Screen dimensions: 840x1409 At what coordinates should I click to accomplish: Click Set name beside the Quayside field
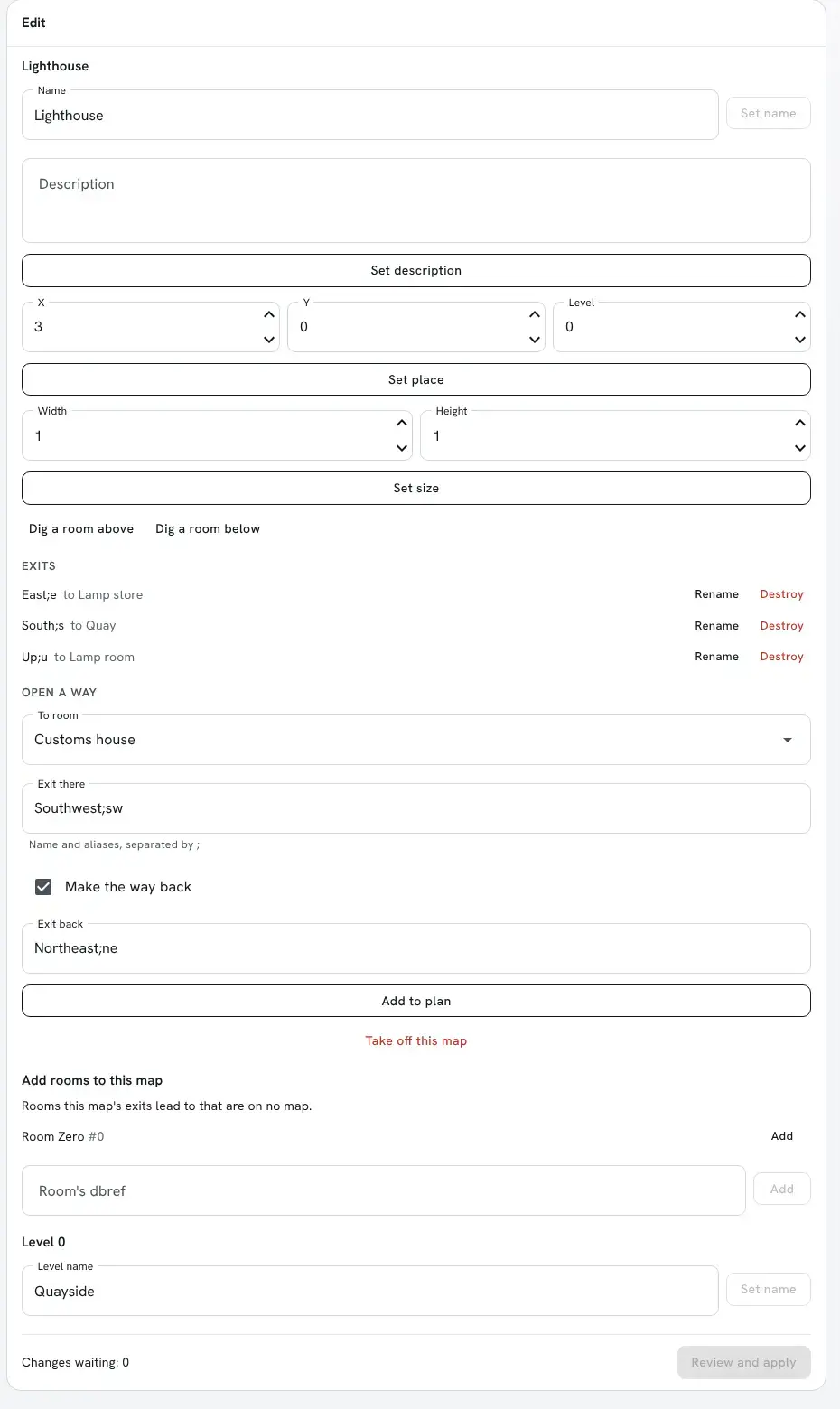click(x=769, y=1290)
